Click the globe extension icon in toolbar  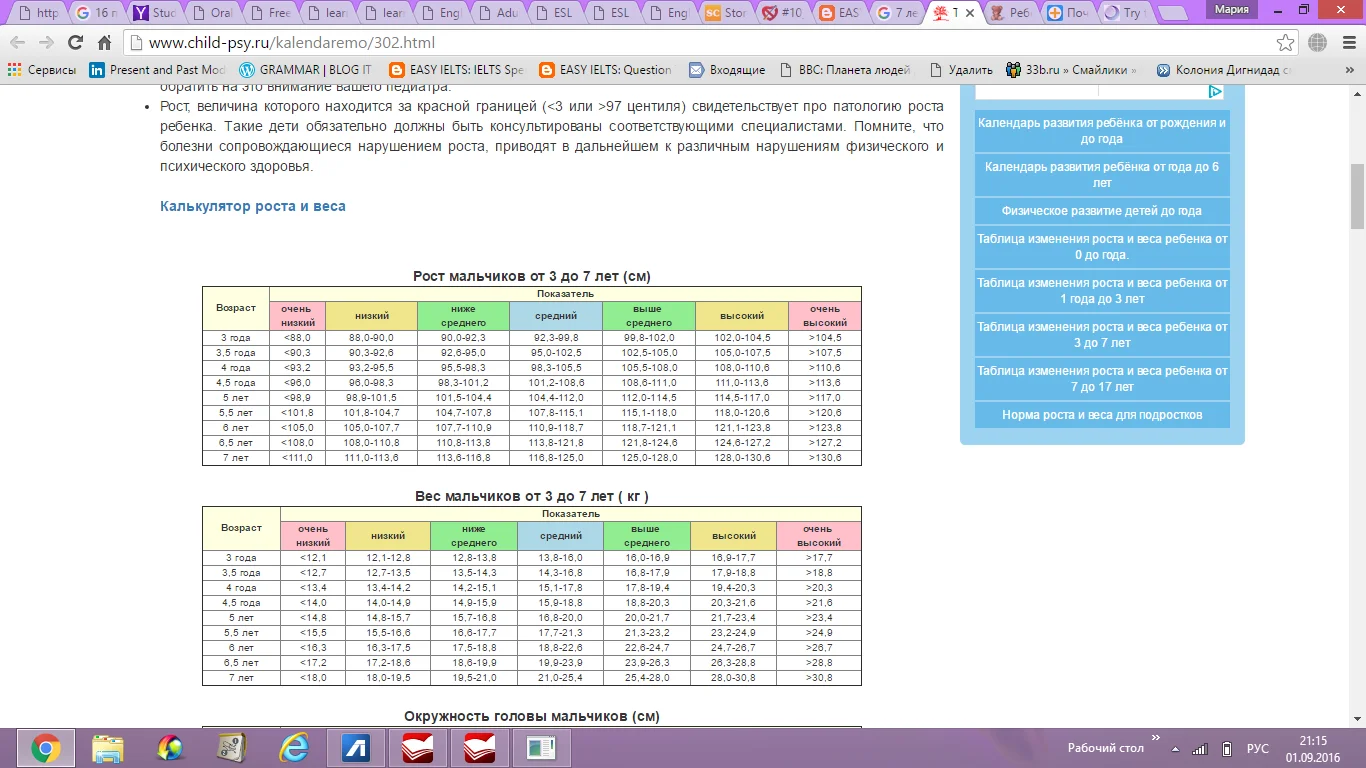click(1317, 43)
